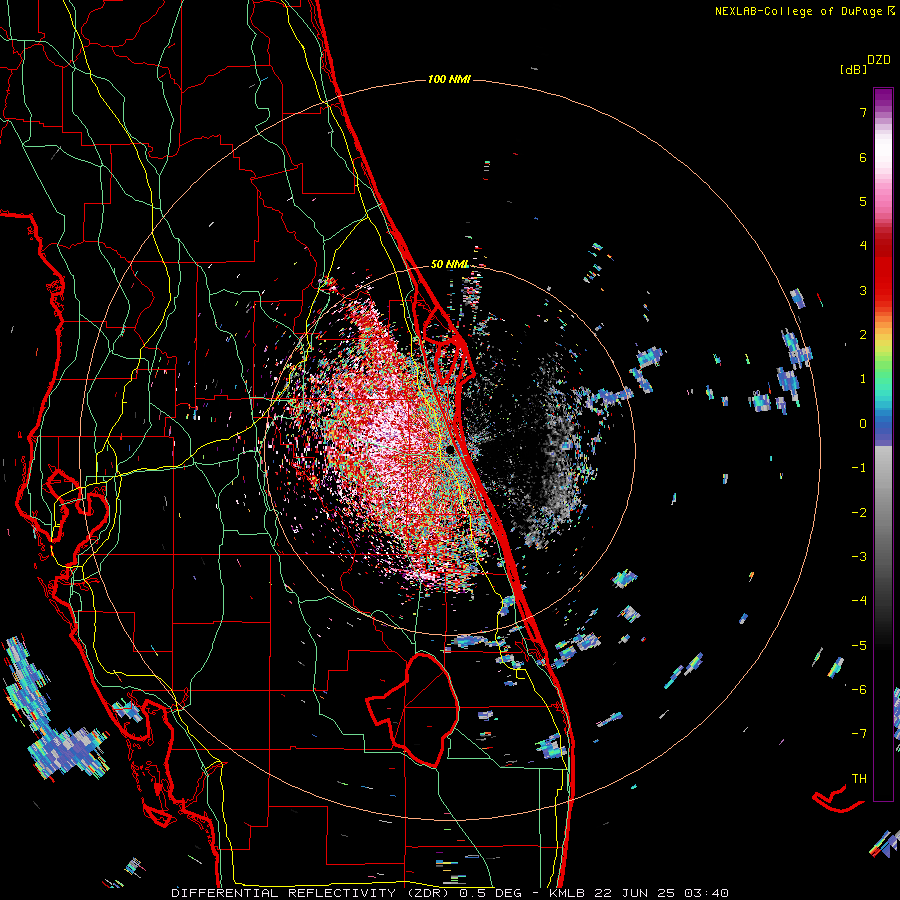Click the -7 value on the dB scale
Image resolution: width=900 pixels, height=900 pixels.
point(859,734)
